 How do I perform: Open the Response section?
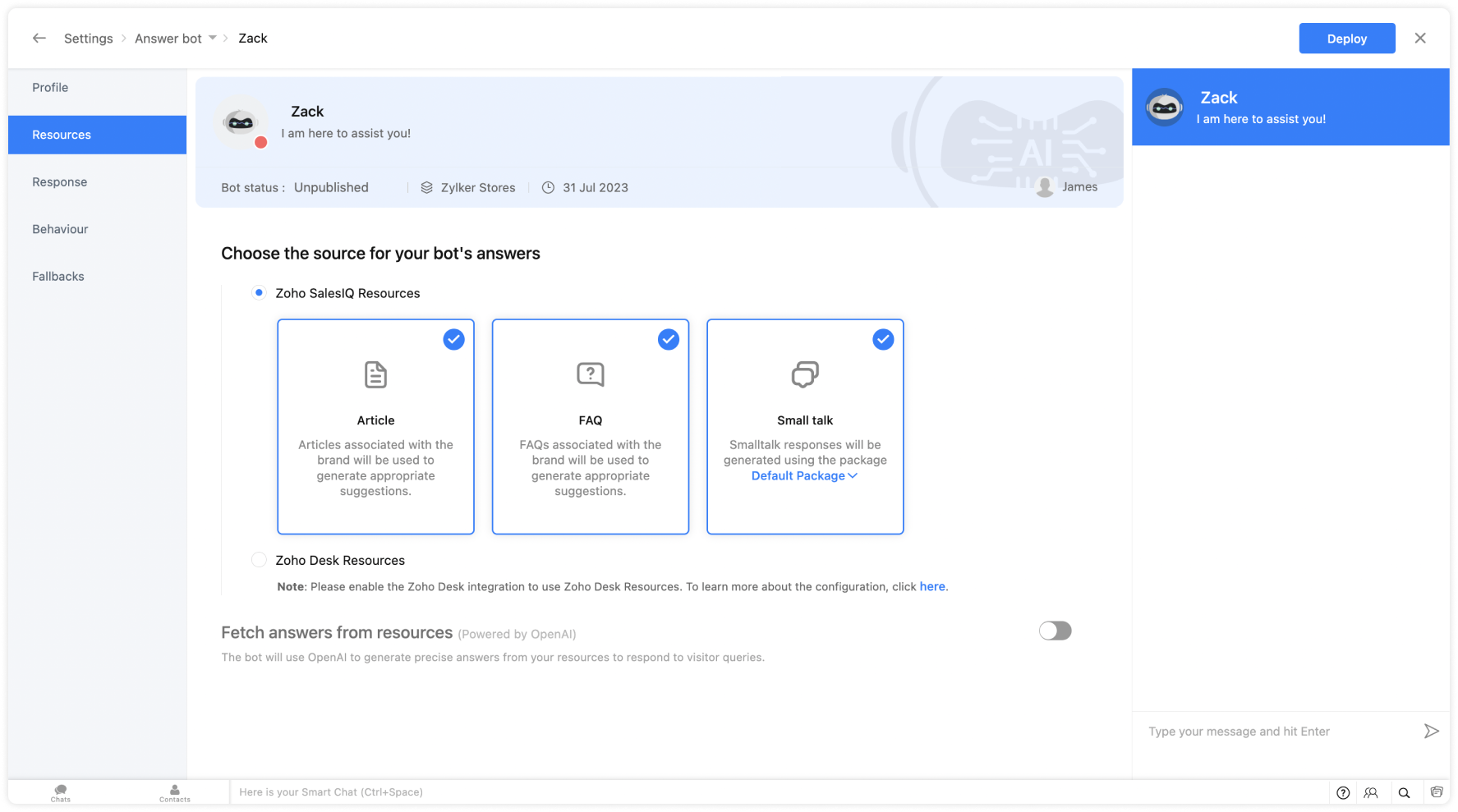click(97, 181)
